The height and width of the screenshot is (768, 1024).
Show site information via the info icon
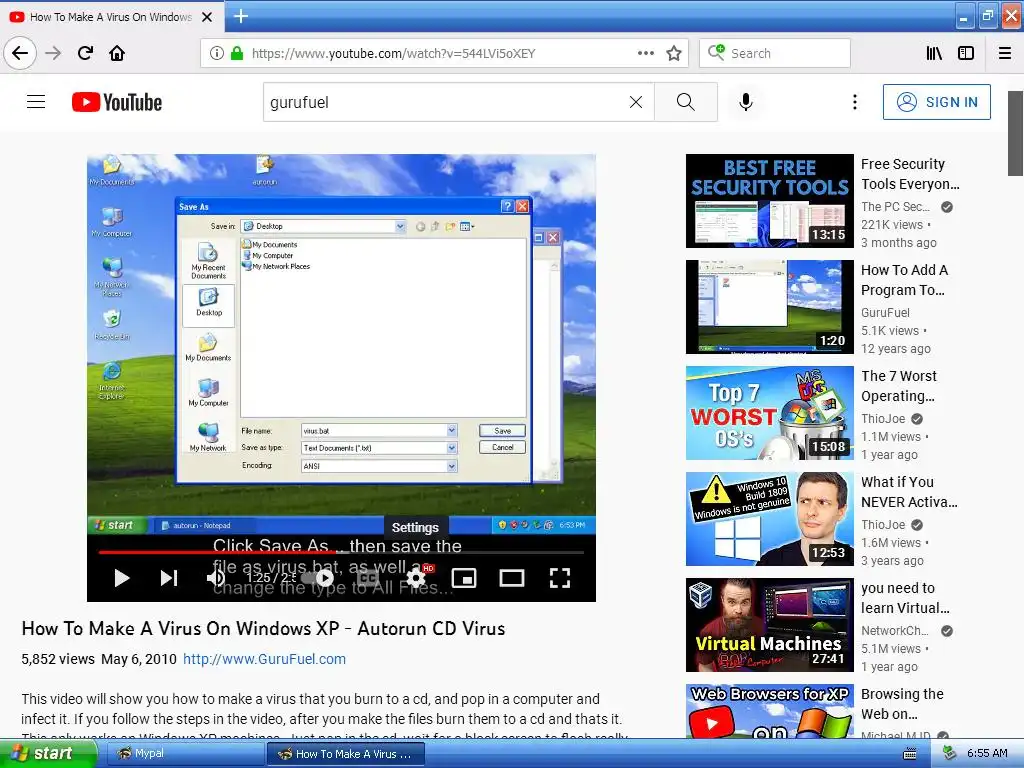[x=217, y=53]
